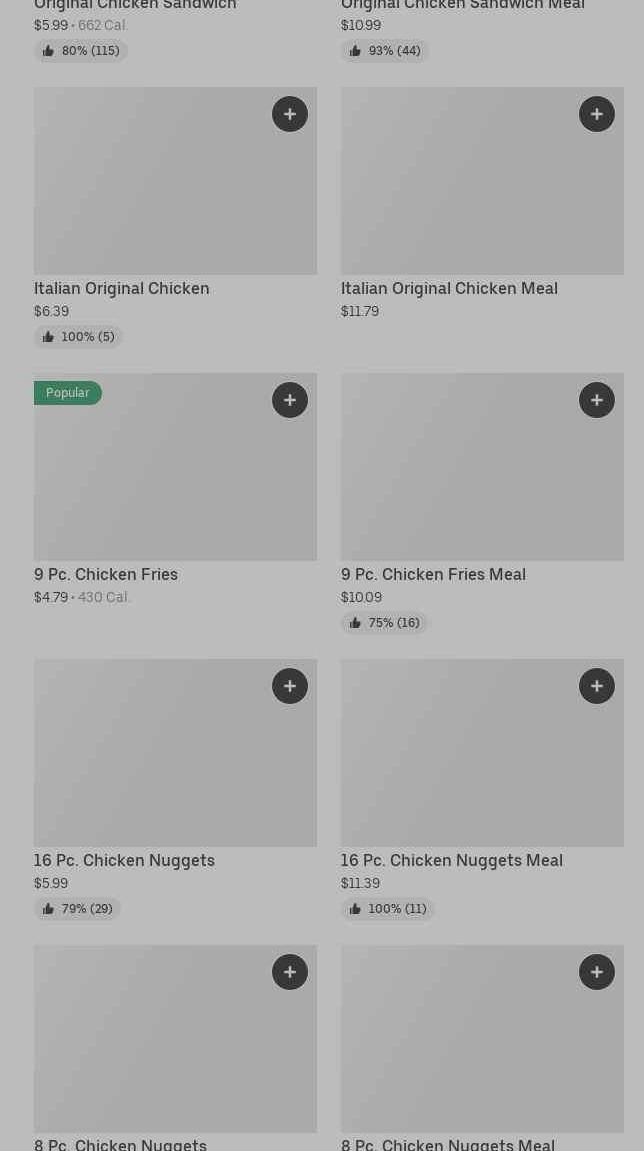Add 9 Pc. Chicken Fries to cart
Viewport: 644px width, 1151px height.
tap(290, 400)
